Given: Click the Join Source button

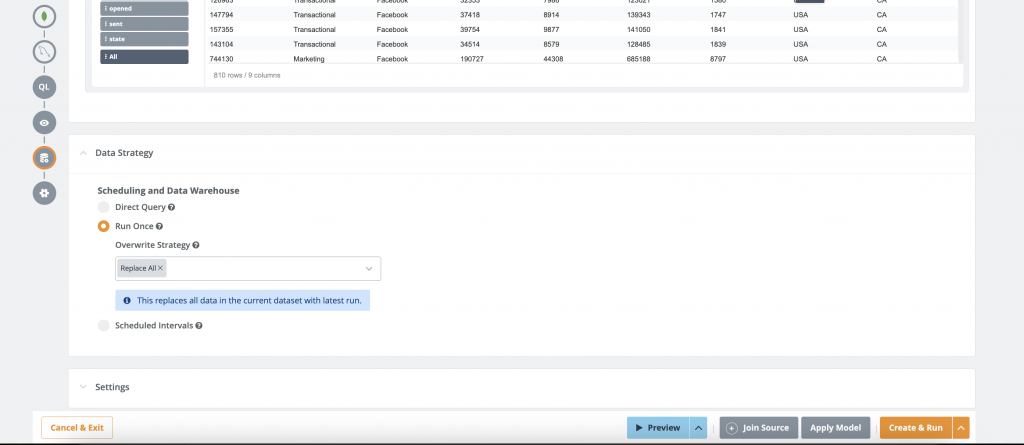Looking at the screenshot, I should point(759,428).
